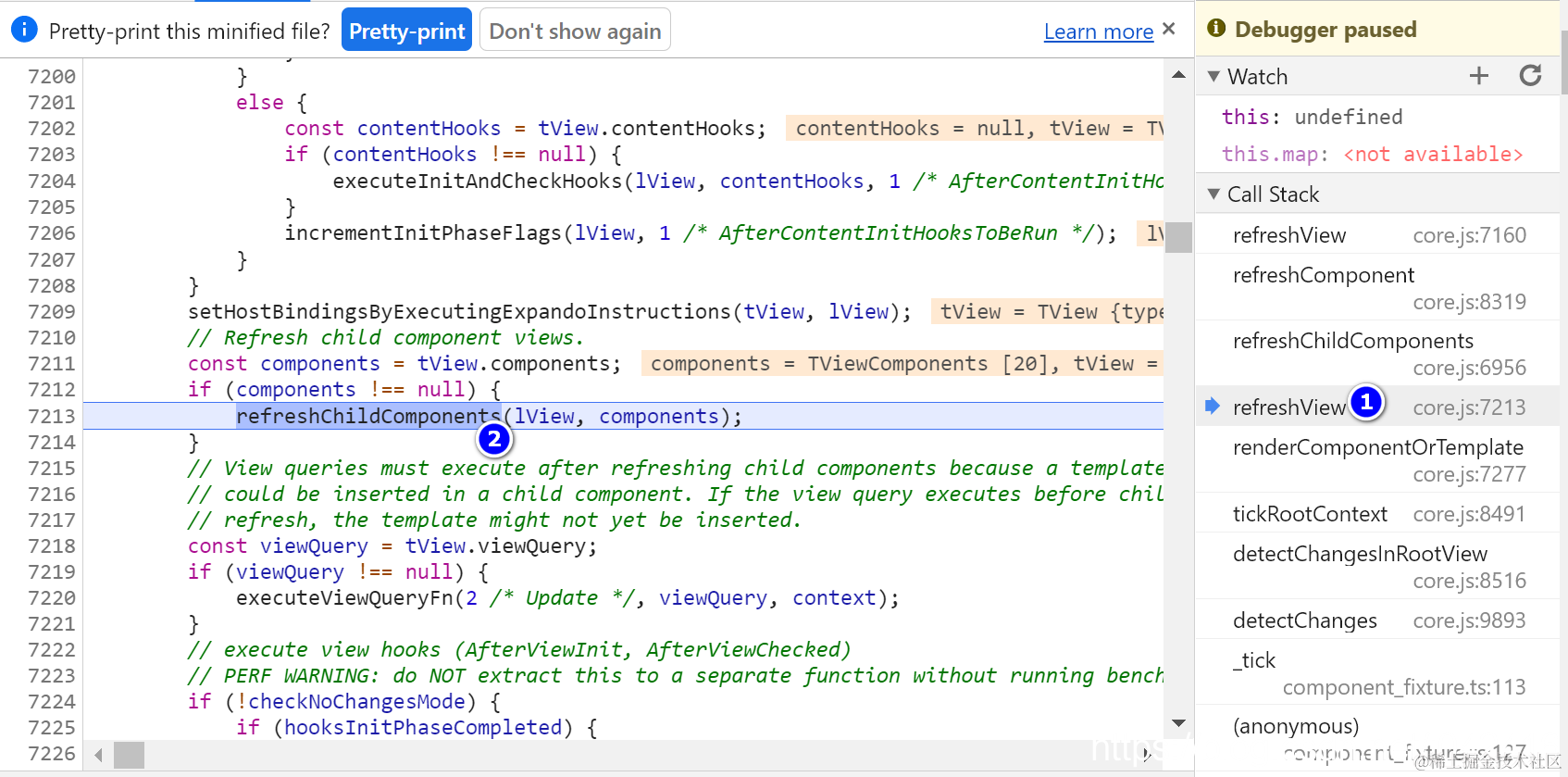The image size is (1568, 777).
Task: Click core.js:7277 source link
Action: pyautogui.click(x=1470, y=474)
